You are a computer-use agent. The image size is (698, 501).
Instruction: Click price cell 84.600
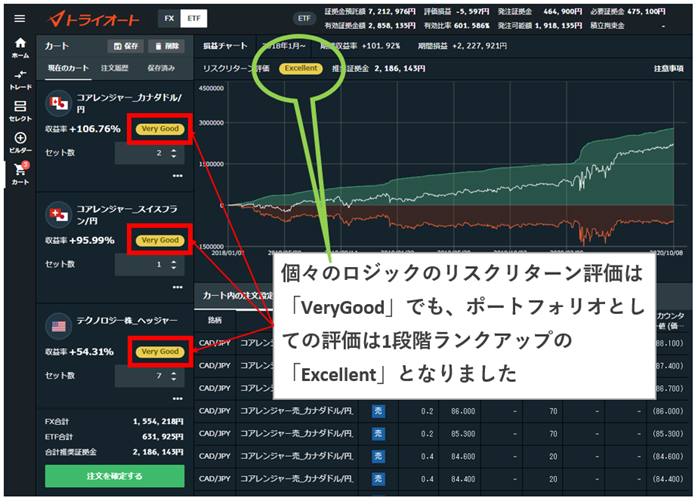[x=463, y=456]
